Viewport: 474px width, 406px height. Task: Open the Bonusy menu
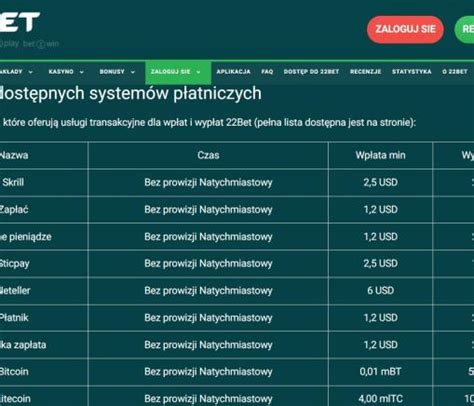(x=112, y=72)
